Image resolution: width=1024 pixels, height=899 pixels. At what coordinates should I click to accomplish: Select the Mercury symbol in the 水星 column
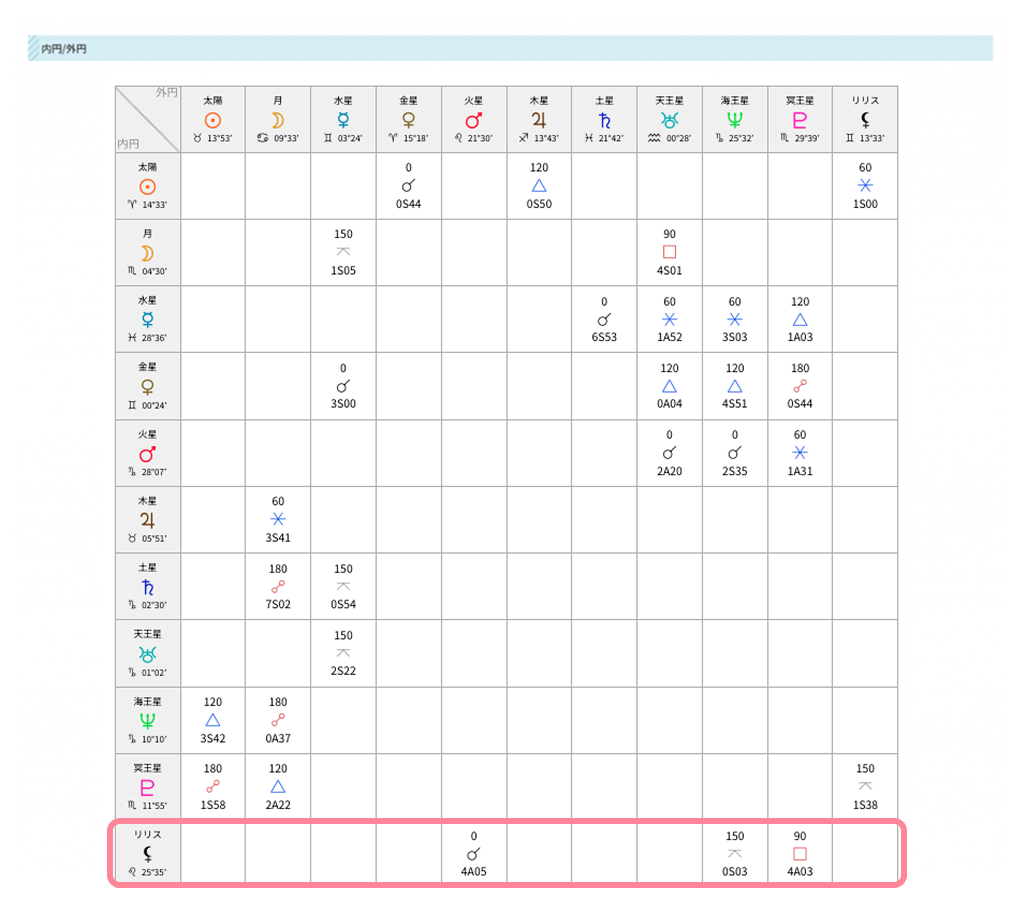coord(343,120)
